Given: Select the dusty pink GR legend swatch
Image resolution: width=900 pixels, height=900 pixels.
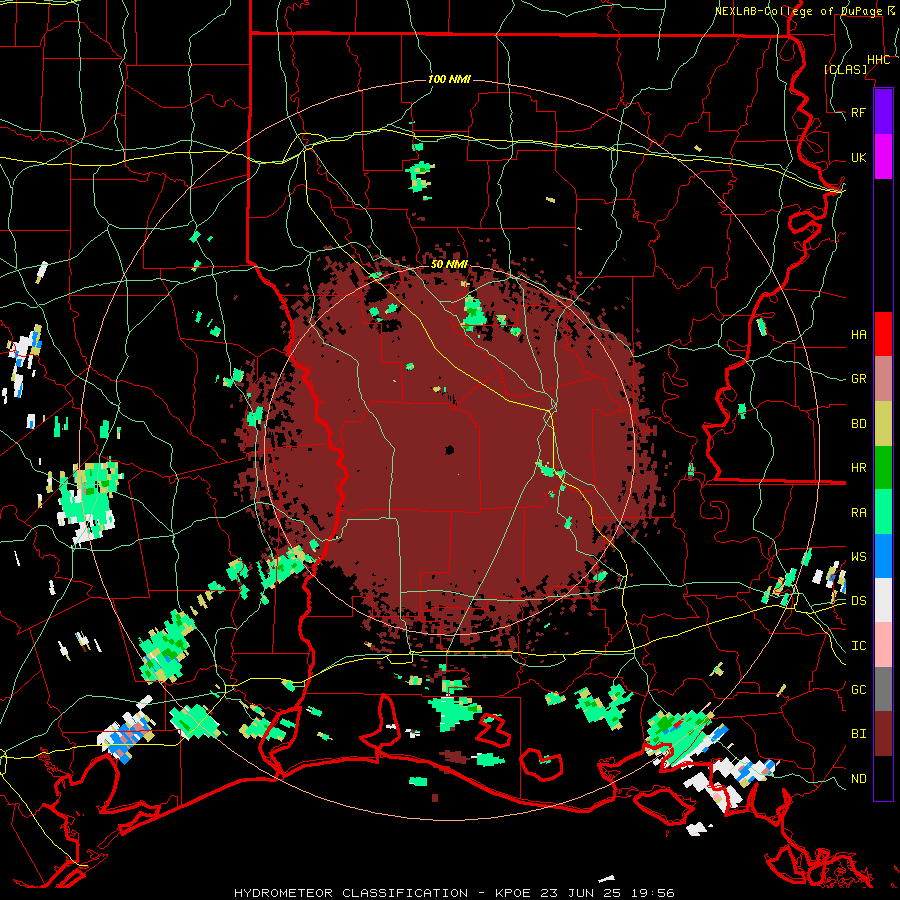Looking at the screenshot, I should click(883, 379).
